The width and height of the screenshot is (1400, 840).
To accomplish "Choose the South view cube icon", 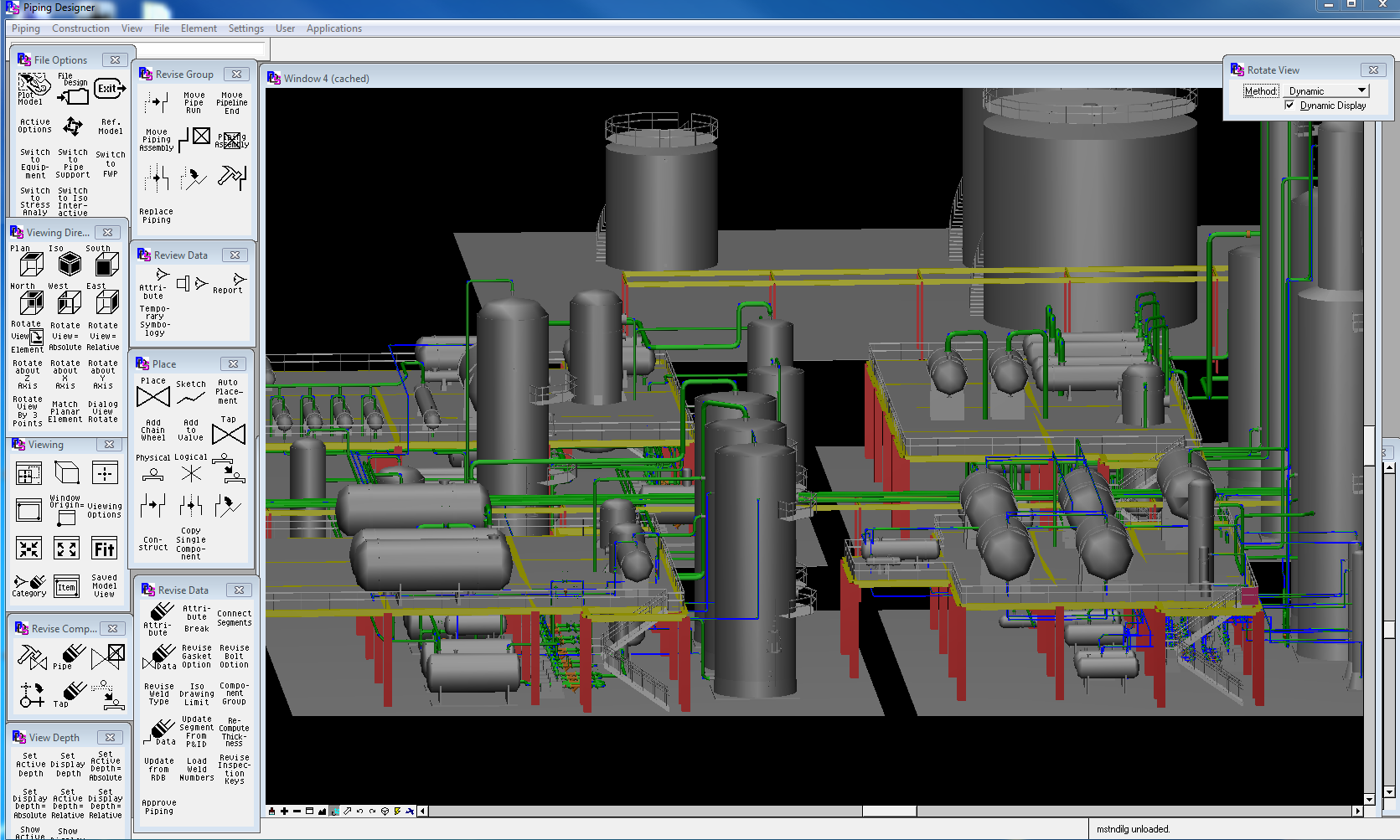I will pyautogui.click(x=106, y=265).
